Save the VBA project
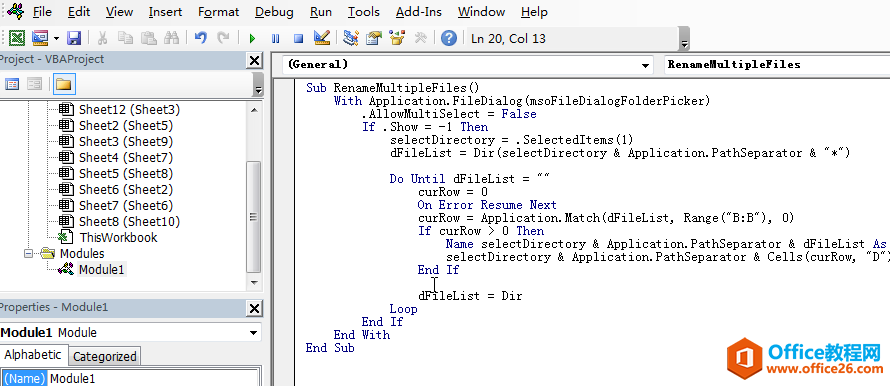Image resolution: width=890 pixels, height=386 pixels. pyautogui.click(x=74, y=38)
